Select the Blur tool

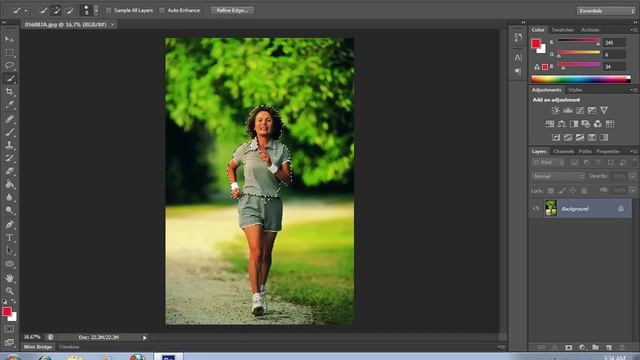[x=9, y=197]
